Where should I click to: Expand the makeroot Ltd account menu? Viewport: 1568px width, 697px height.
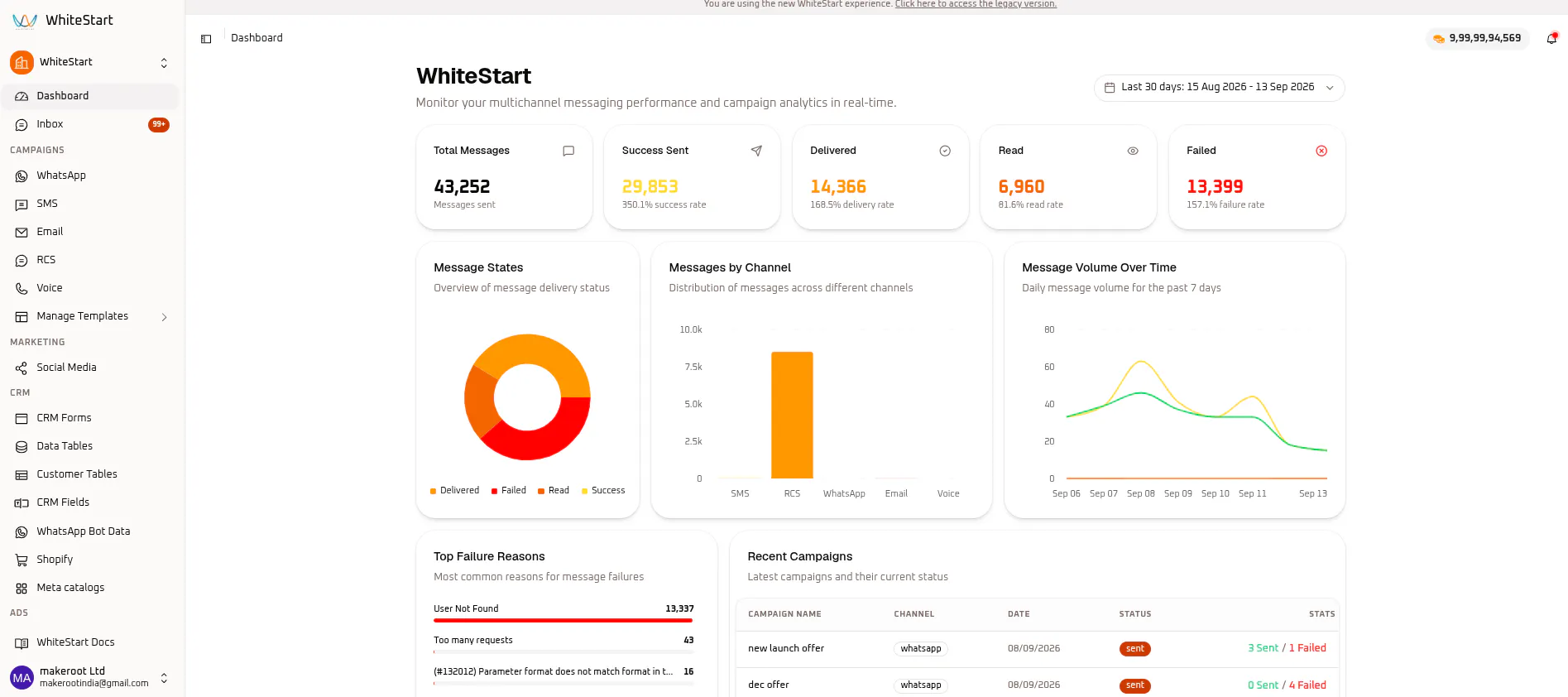90,677
